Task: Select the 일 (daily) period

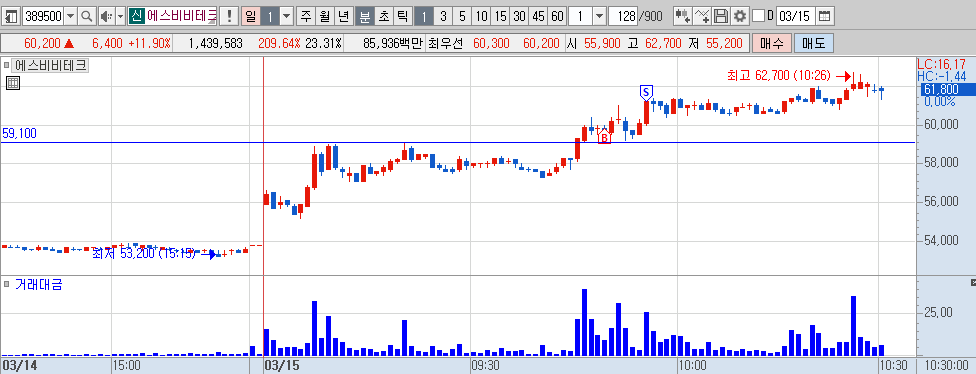Action: tap(250, 16)
